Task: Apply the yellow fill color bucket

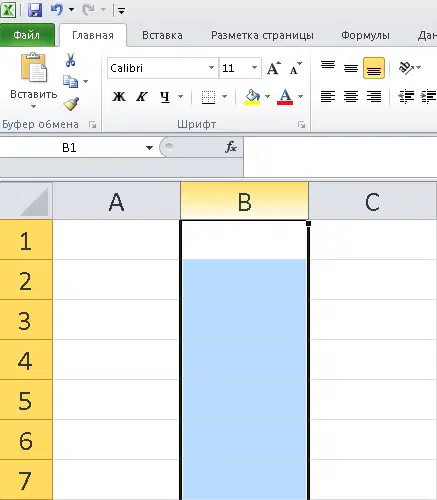Action: click(252, 97)
